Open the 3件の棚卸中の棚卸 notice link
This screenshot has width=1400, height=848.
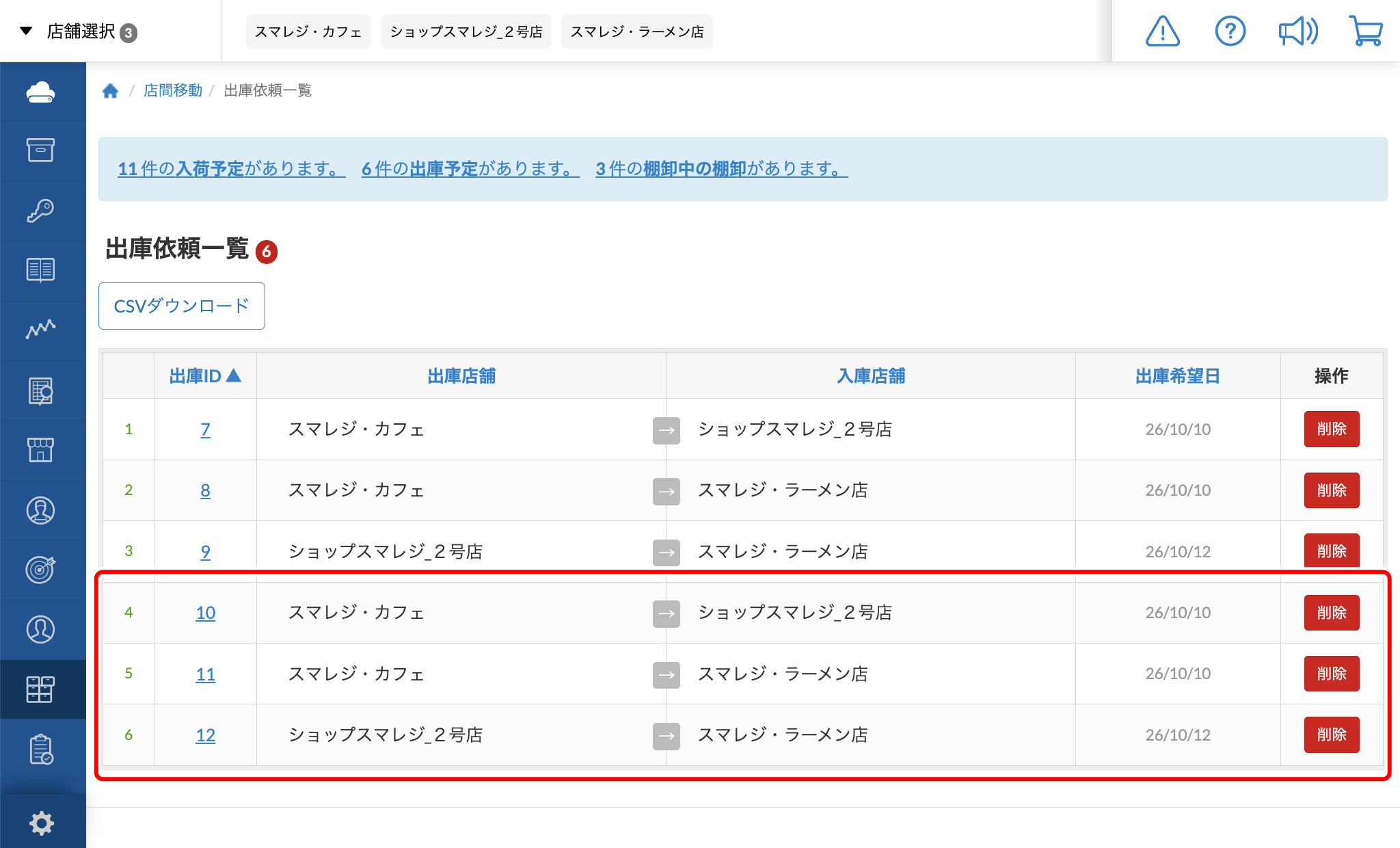tap(722, 168)
